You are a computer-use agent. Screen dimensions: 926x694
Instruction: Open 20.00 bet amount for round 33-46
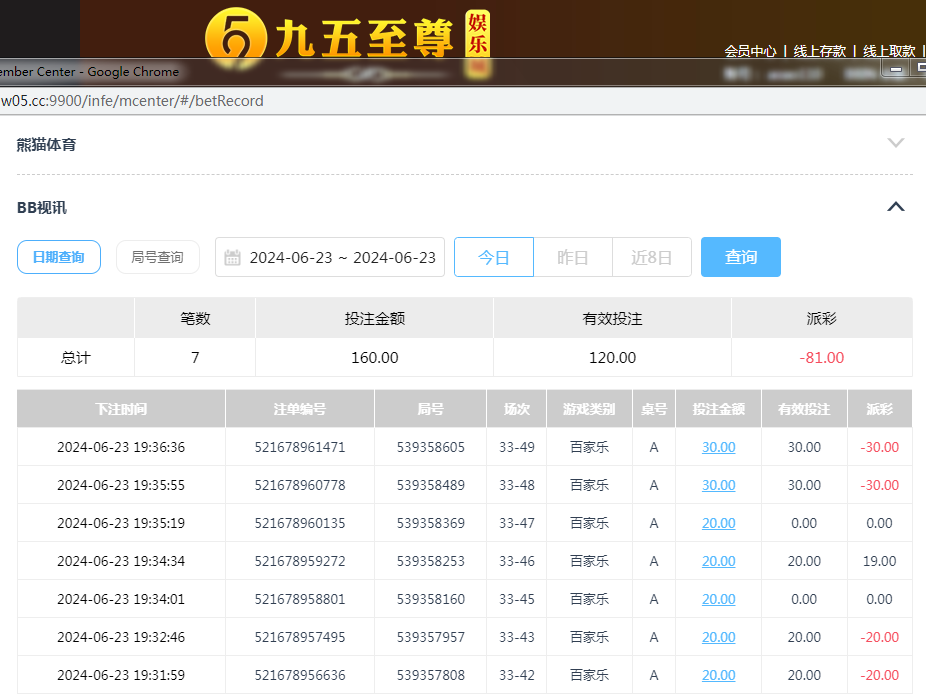[718, 561]
